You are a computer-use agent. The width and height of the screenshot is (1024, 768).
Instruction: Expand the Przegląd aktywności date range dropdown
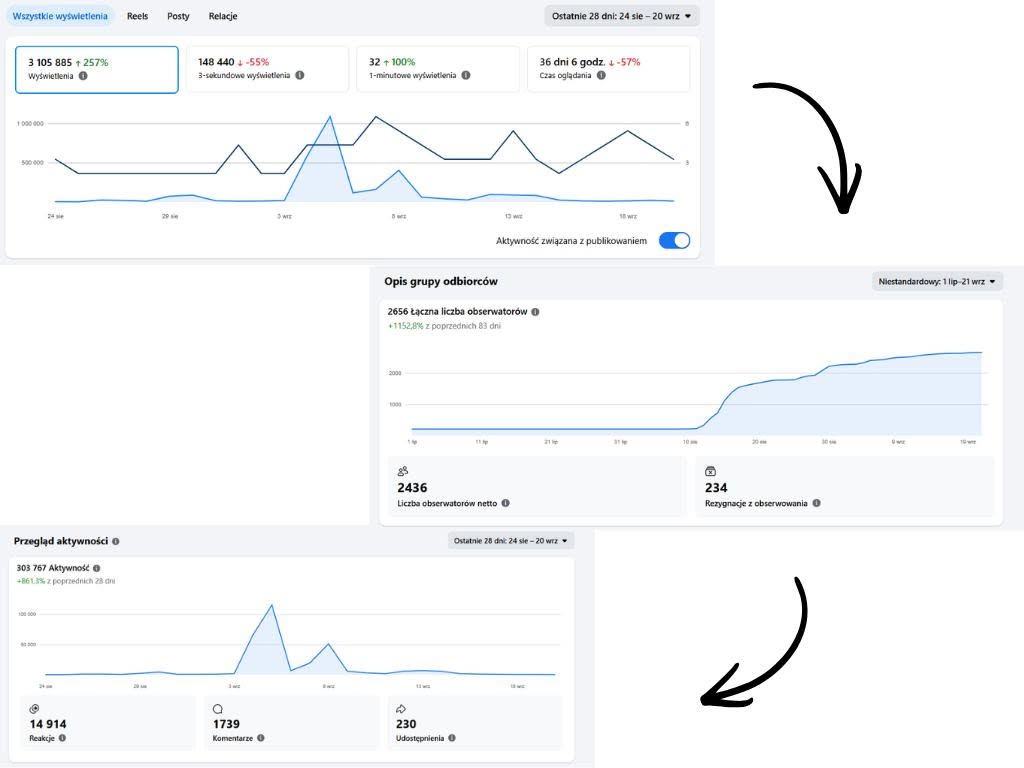[x=511, y=541]
